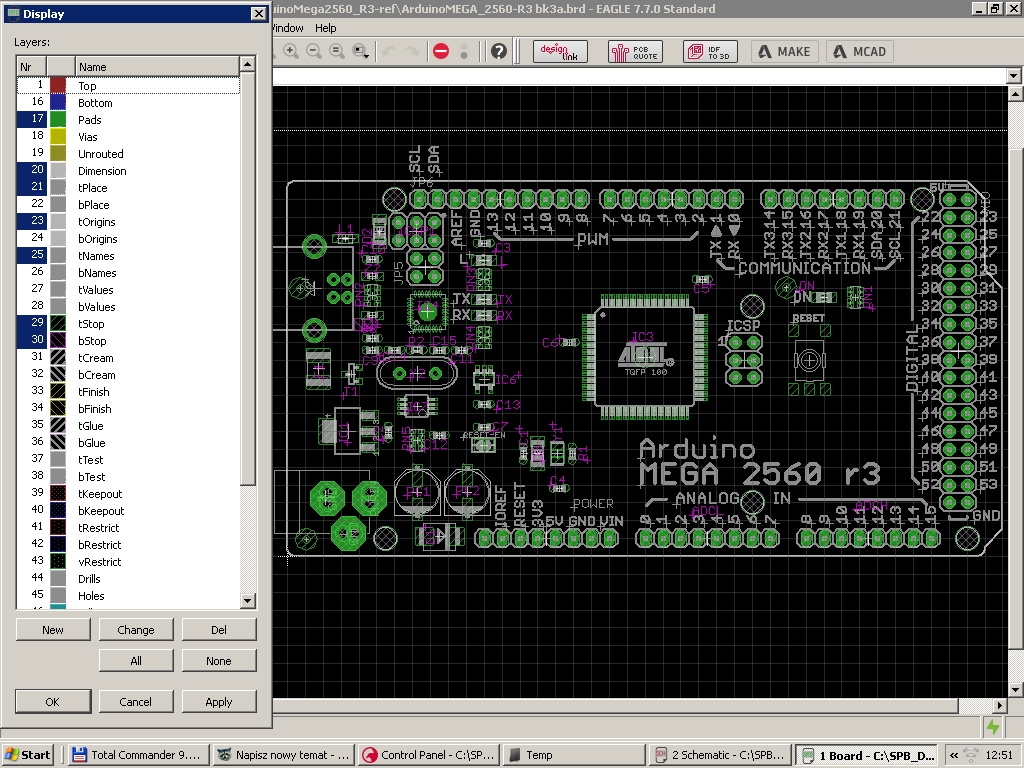1024x768 pixels.
Task: Switch to the Control Panel taskbar window
Action: (430, 755)
